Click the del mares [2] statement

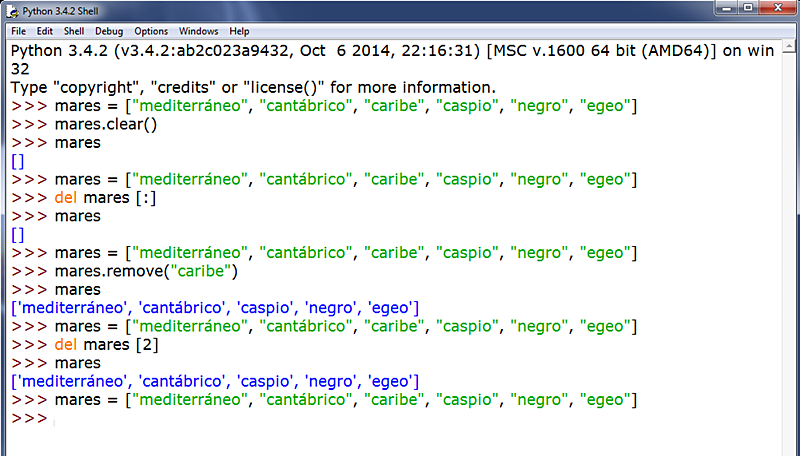click(105, 344)
